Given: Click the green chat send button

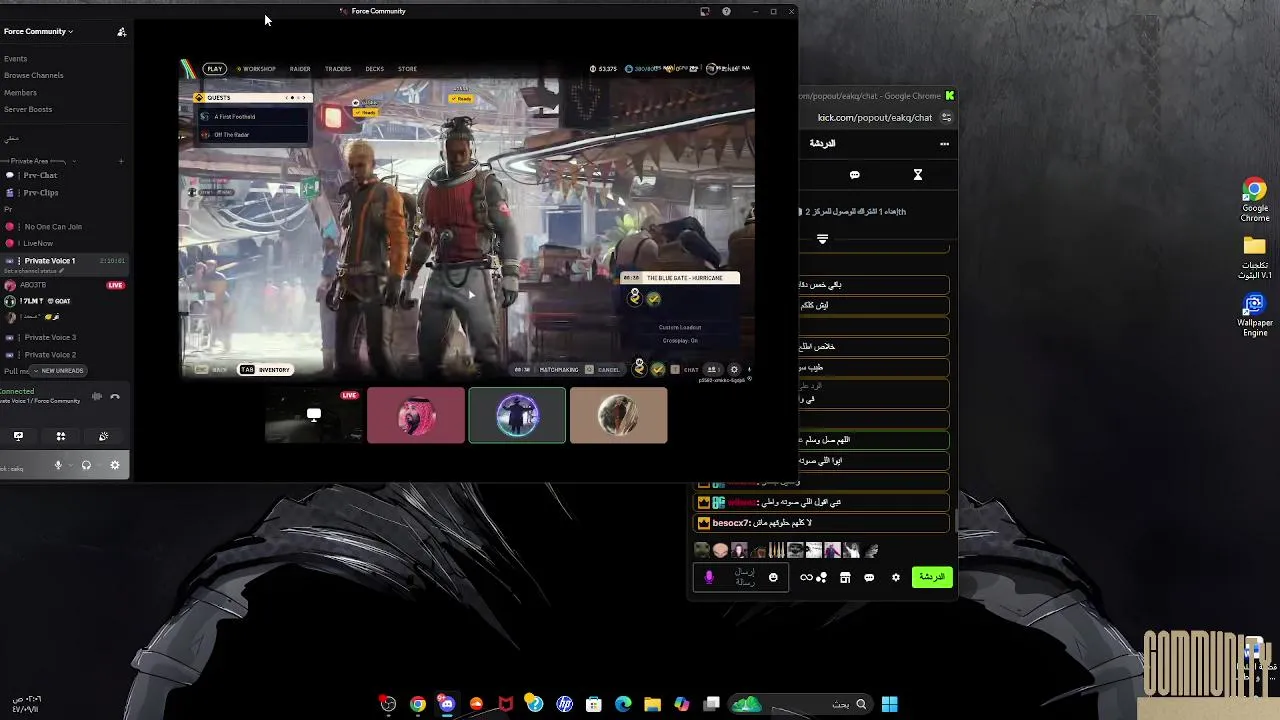Looking at the screenshot, I should click(932, 577).
